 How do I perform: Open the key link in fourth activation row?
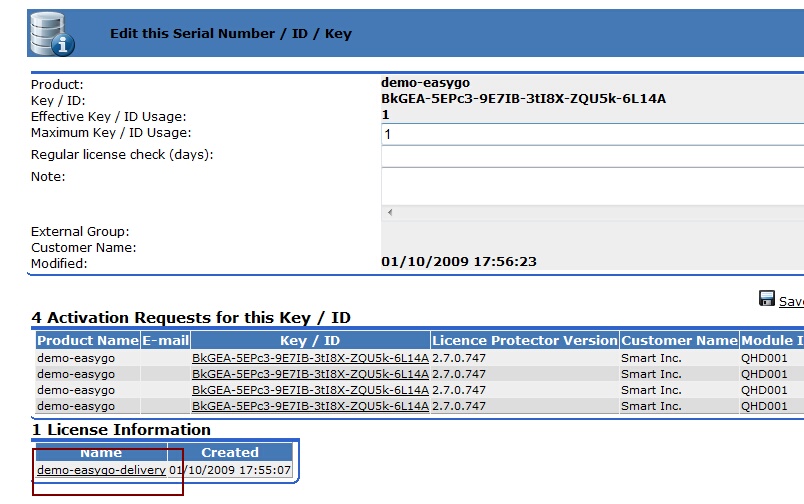tap(310, 406)
